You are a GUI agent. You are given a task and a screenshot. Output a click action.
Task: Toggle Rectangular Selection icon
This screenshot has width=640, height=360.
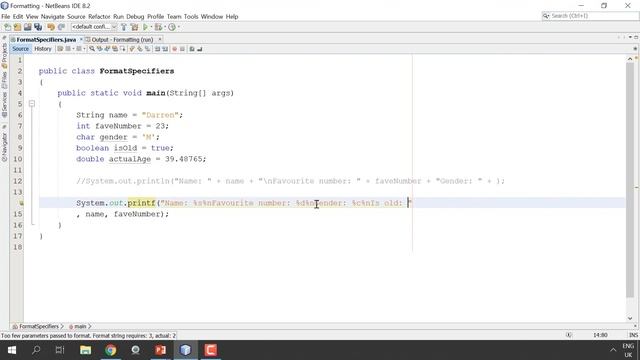pos(123,49)
